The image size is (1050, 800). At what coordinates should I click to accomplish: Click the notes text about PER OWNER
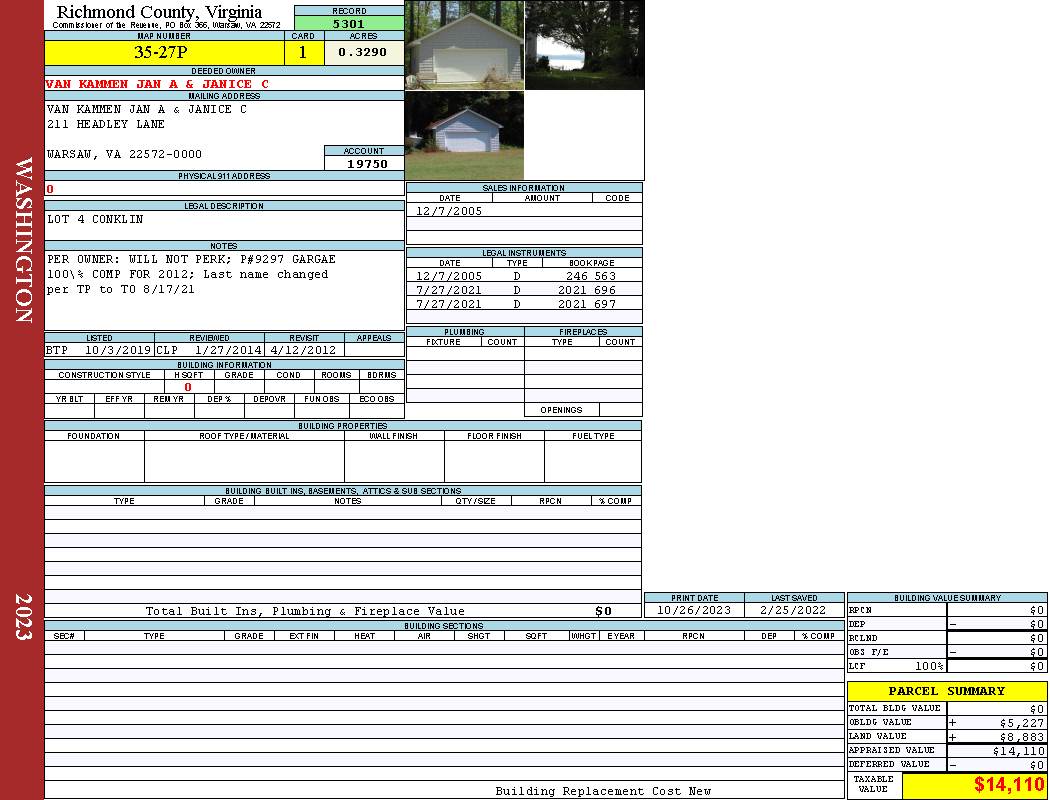(x=191, y=259)
